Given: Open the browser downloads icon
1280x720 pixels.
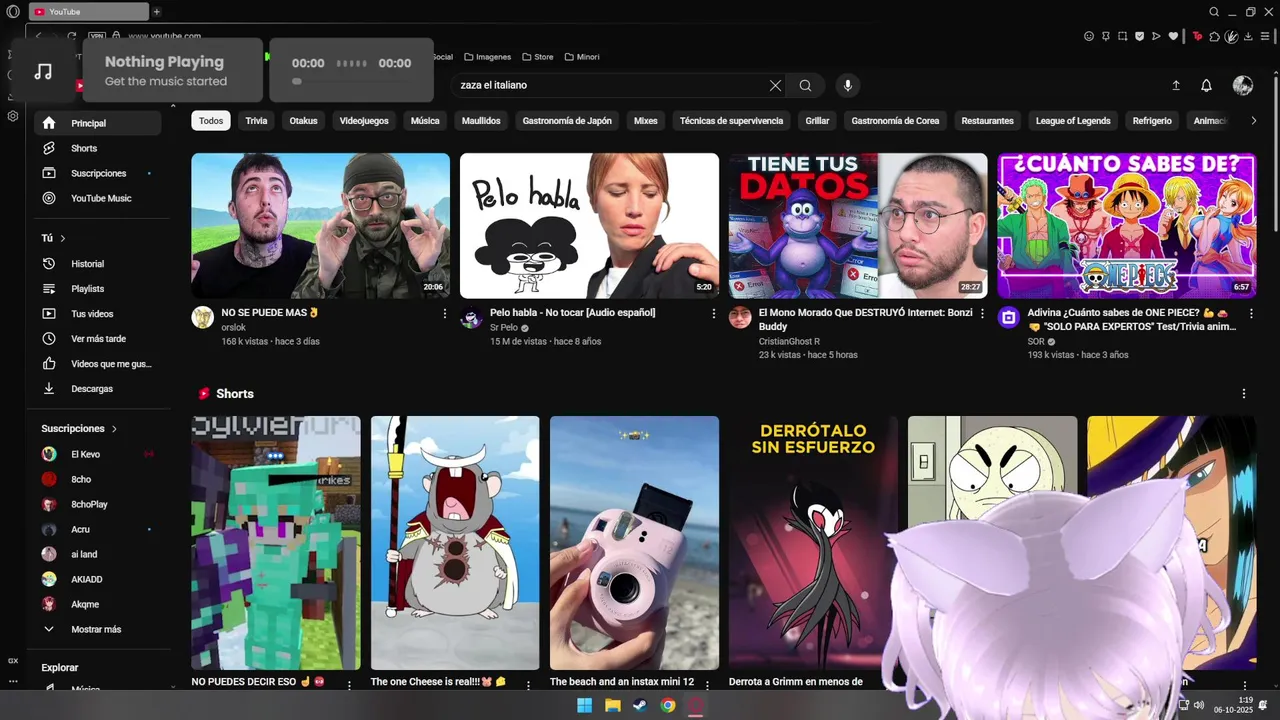Looking at the screenshot, I should tap(1250, 36).
